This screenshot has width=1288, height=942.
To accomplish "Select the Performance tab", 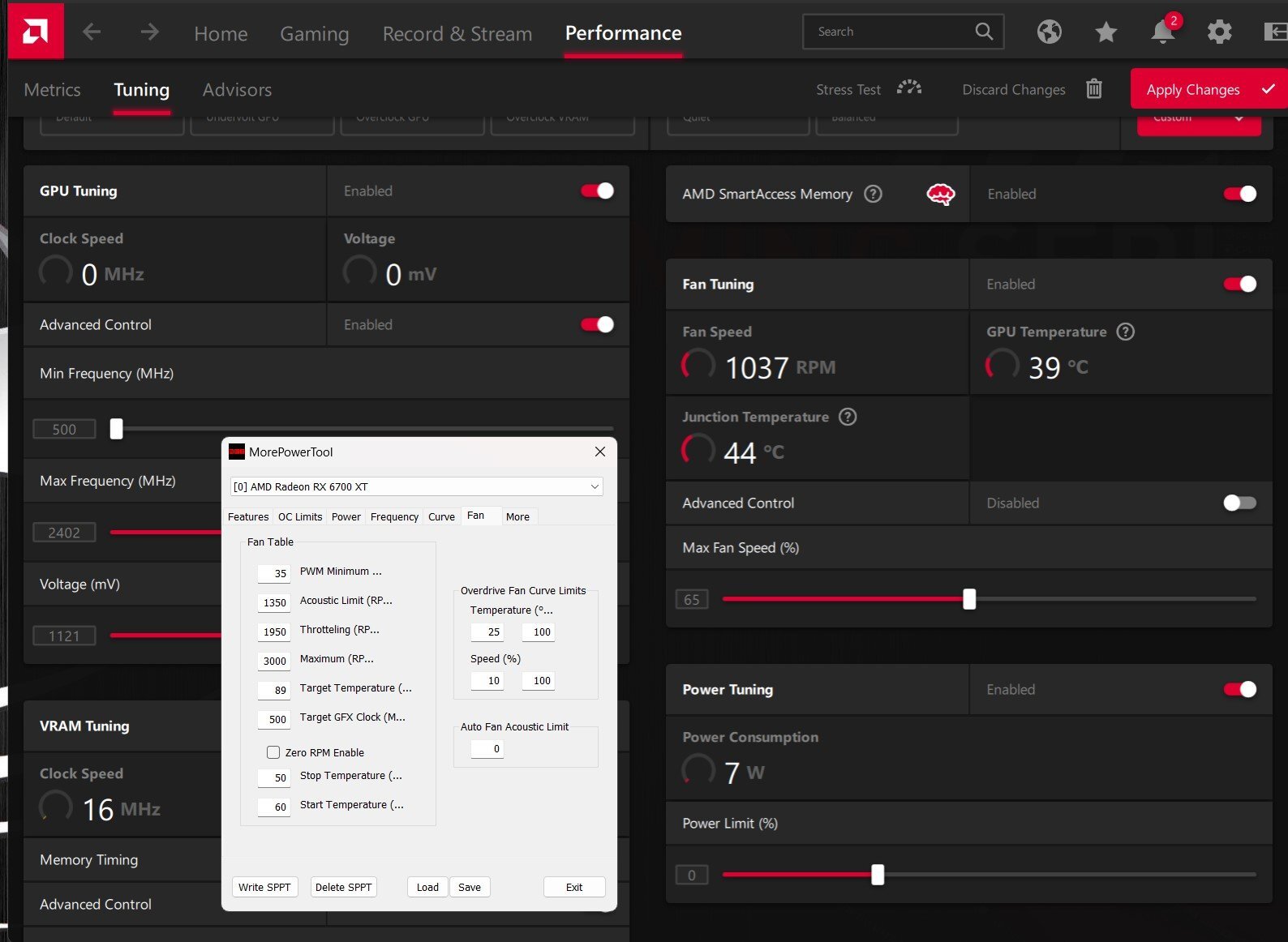I will click(x=623, y=33).
